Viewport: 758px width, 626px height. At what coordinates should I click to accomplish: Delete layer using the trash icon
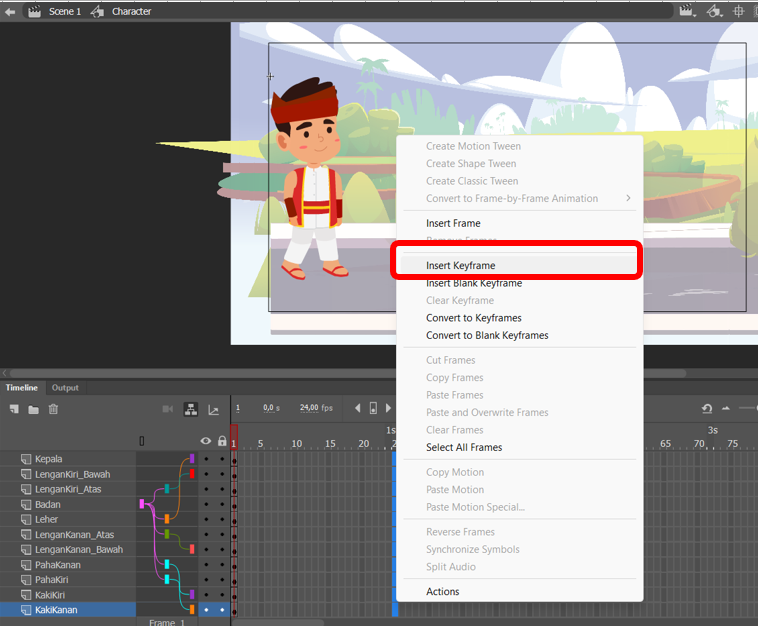(x=53, y=409)
